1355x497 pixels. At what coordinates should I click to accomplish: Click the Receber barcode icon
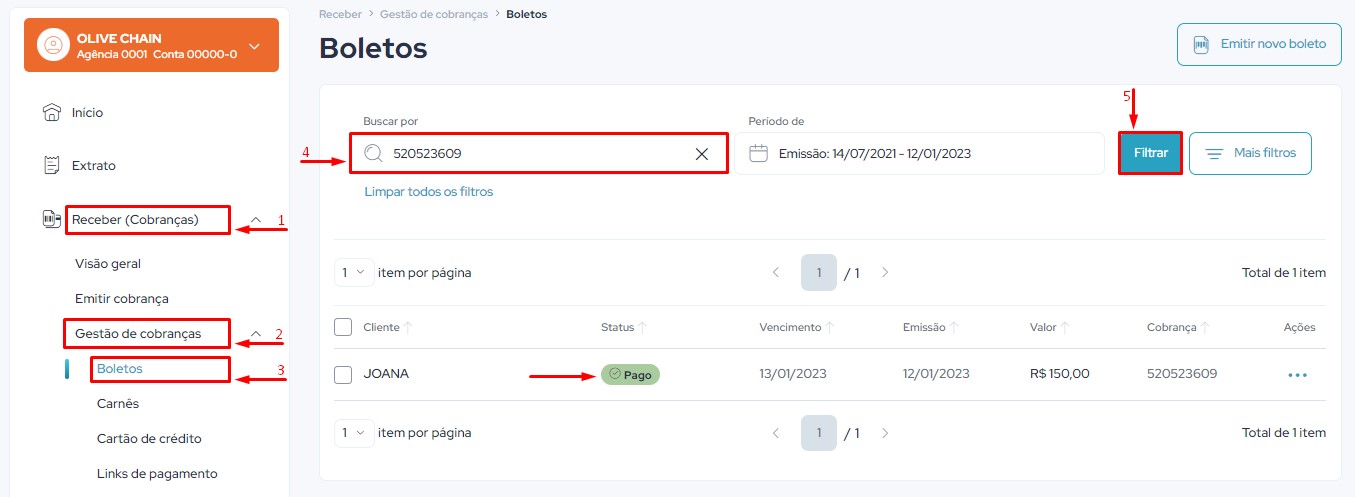point(52,218)
